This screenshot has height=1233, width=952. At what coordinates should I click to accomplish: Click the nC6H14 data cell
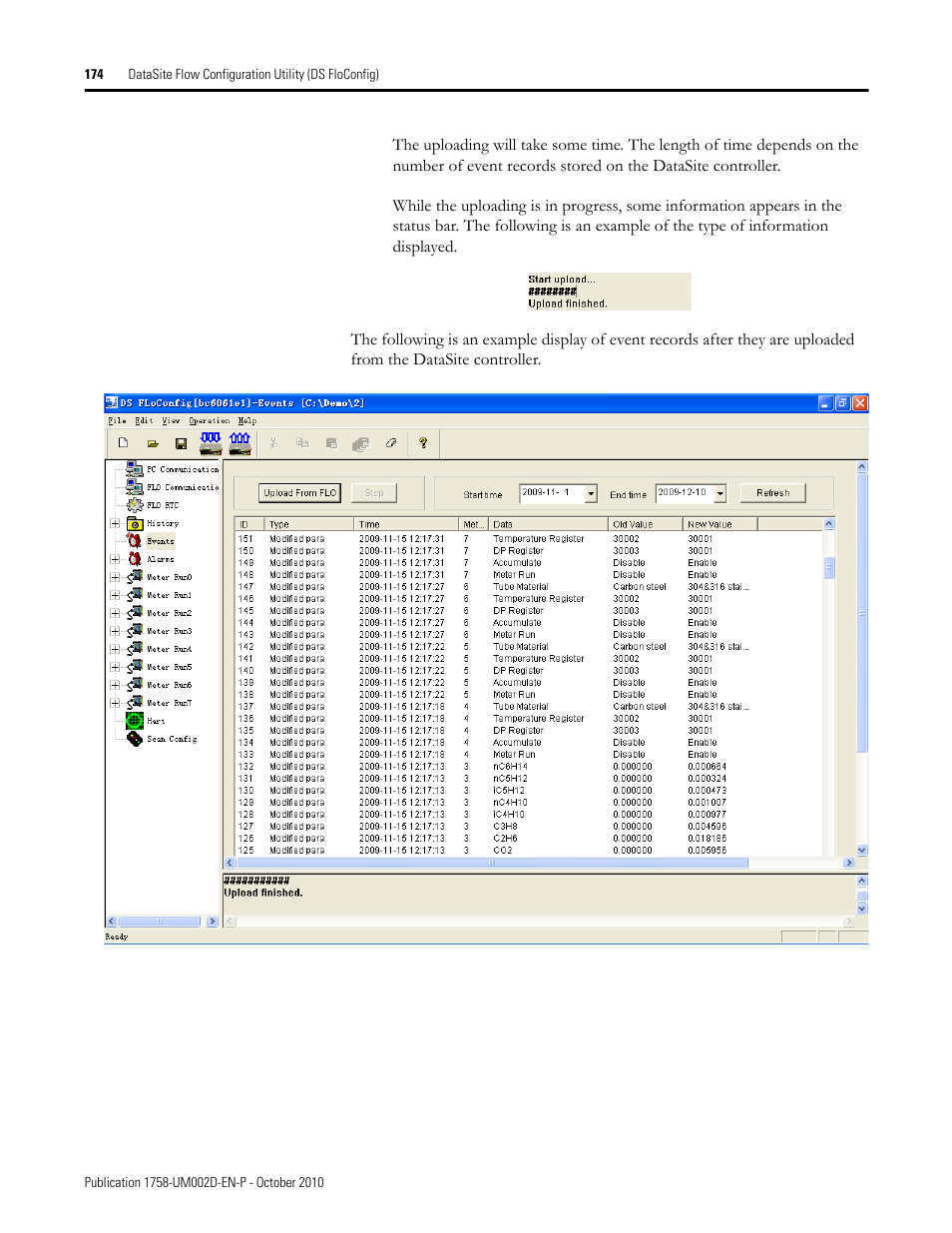[x=510, y=767]
